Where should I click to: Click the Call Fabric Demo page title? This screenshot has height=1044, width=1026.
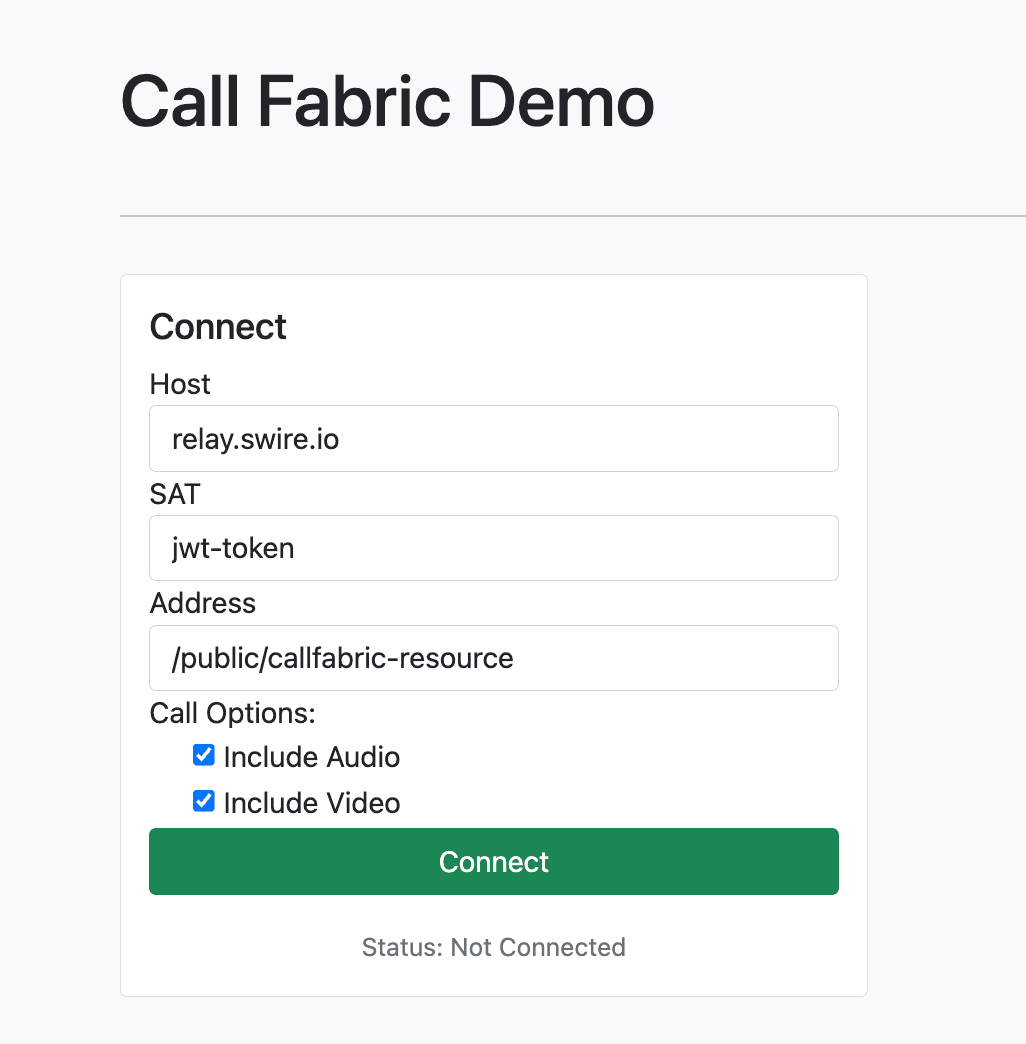tap(386, 100)
